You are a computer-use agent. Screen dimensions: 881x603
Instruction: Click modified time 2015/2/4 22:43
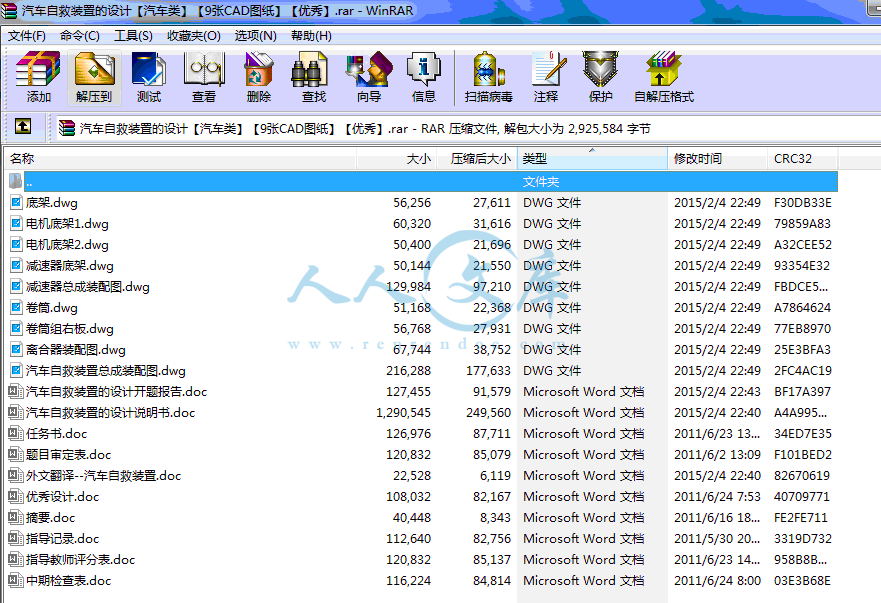[717, 392]
